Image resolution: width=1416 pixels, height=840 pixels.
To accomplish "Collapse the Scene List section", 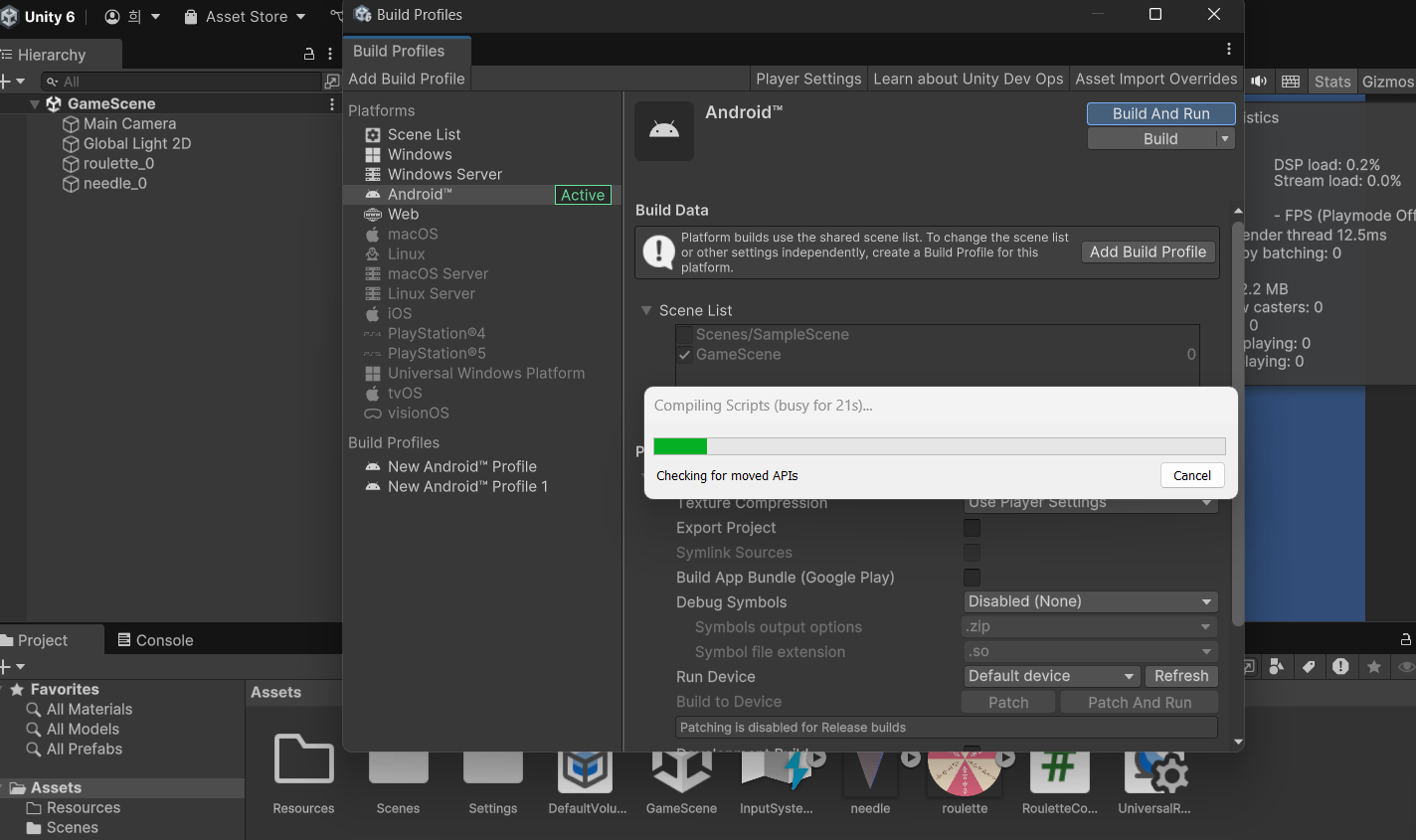I will pyautogui.click(x=646, y=310).
